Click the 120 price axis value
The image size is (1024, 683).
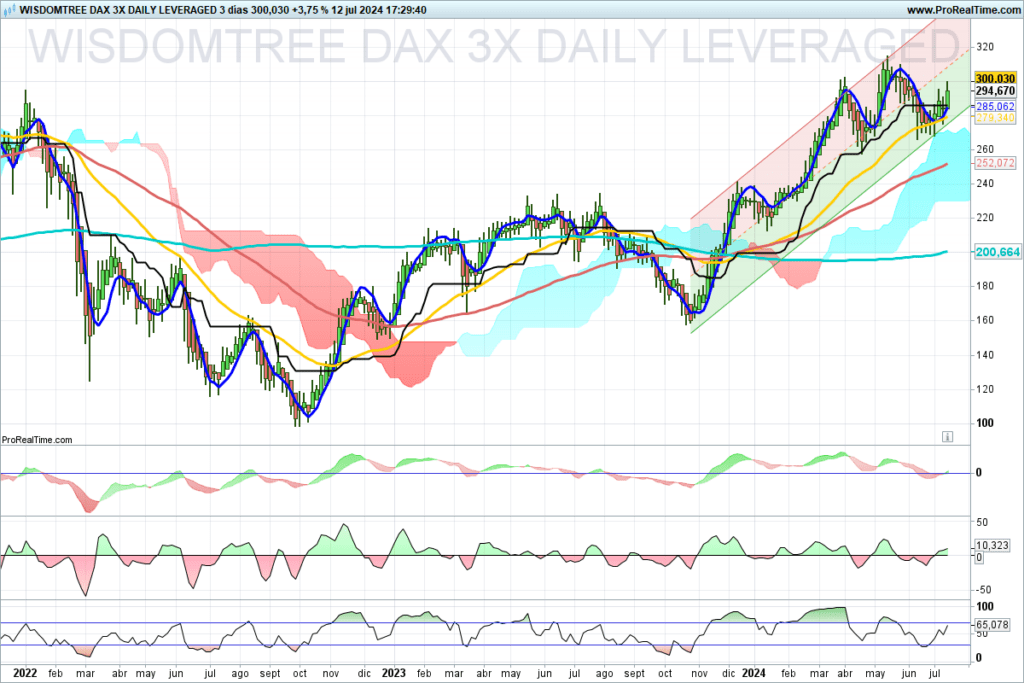(x=985, y=389)
